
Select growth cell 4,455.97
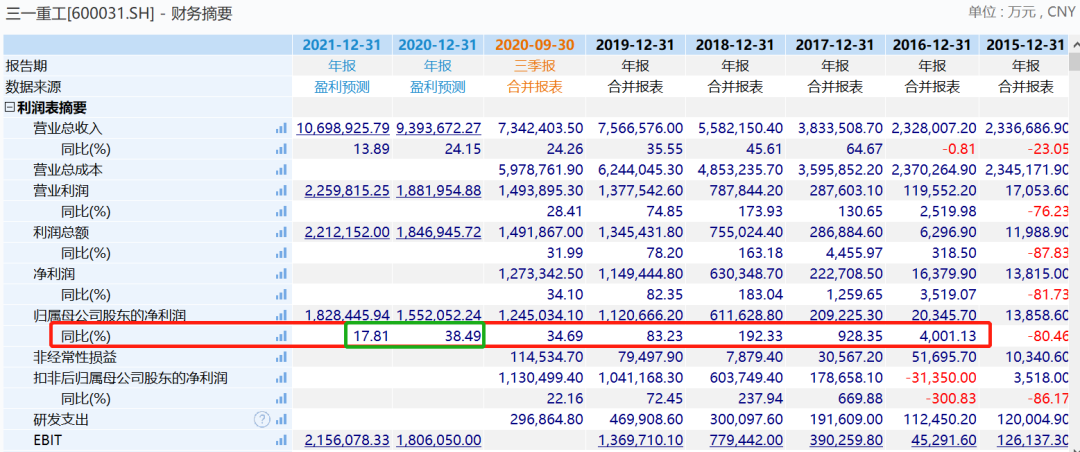click(855, 253)
